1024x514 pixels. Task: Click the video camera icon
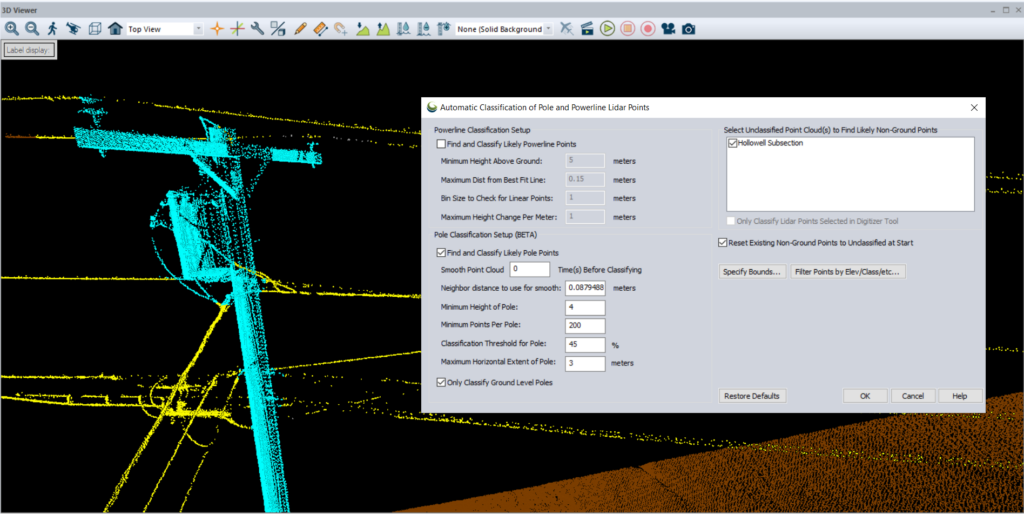pyautogui.click(x=668, y=29)
